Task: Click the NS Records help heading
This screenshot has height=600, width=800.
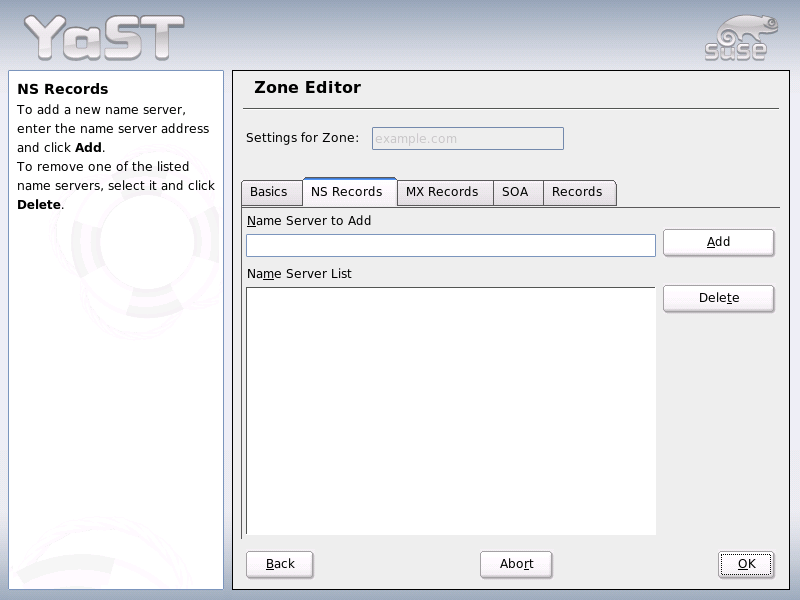Action: tap(63, 89)
